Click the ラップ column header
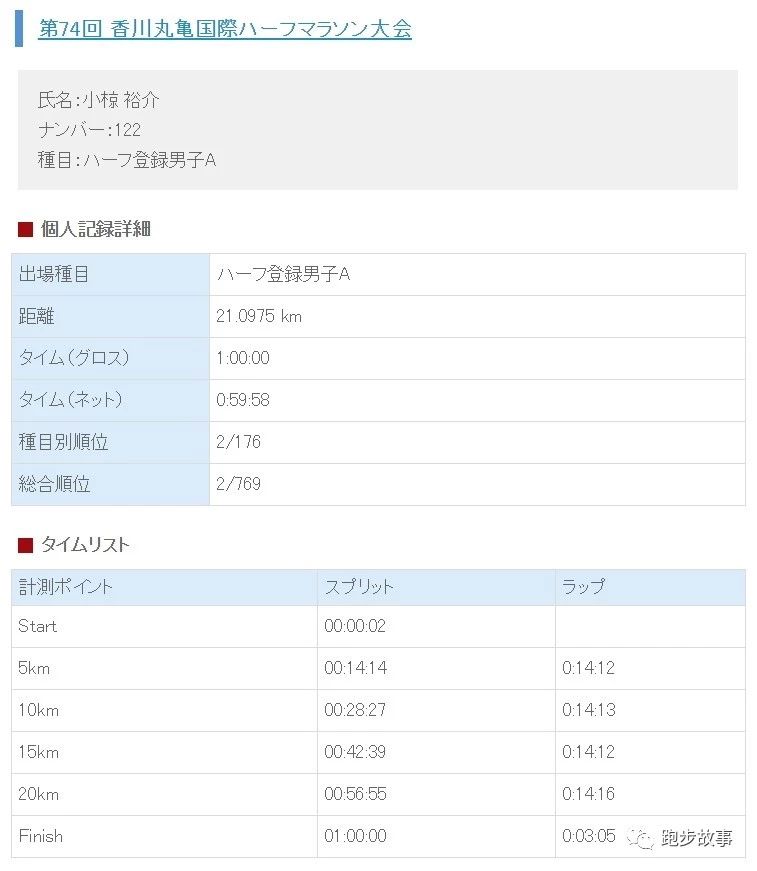The width and height of the screenshot is (757, 871). click(x=583, y=587)
